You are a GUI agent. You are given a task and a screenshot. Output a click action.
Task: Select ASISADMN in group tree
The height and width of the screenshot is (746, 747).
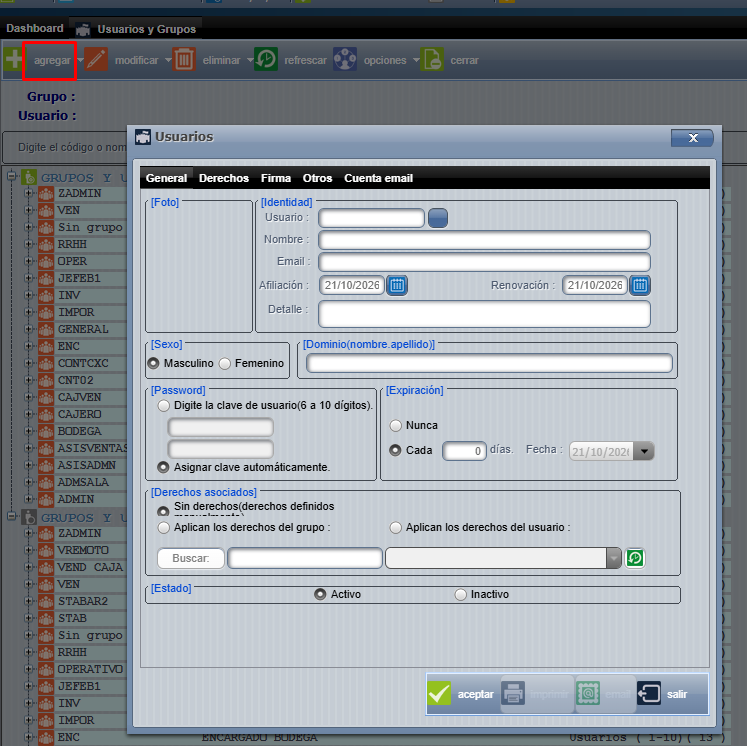coord(86,465)
